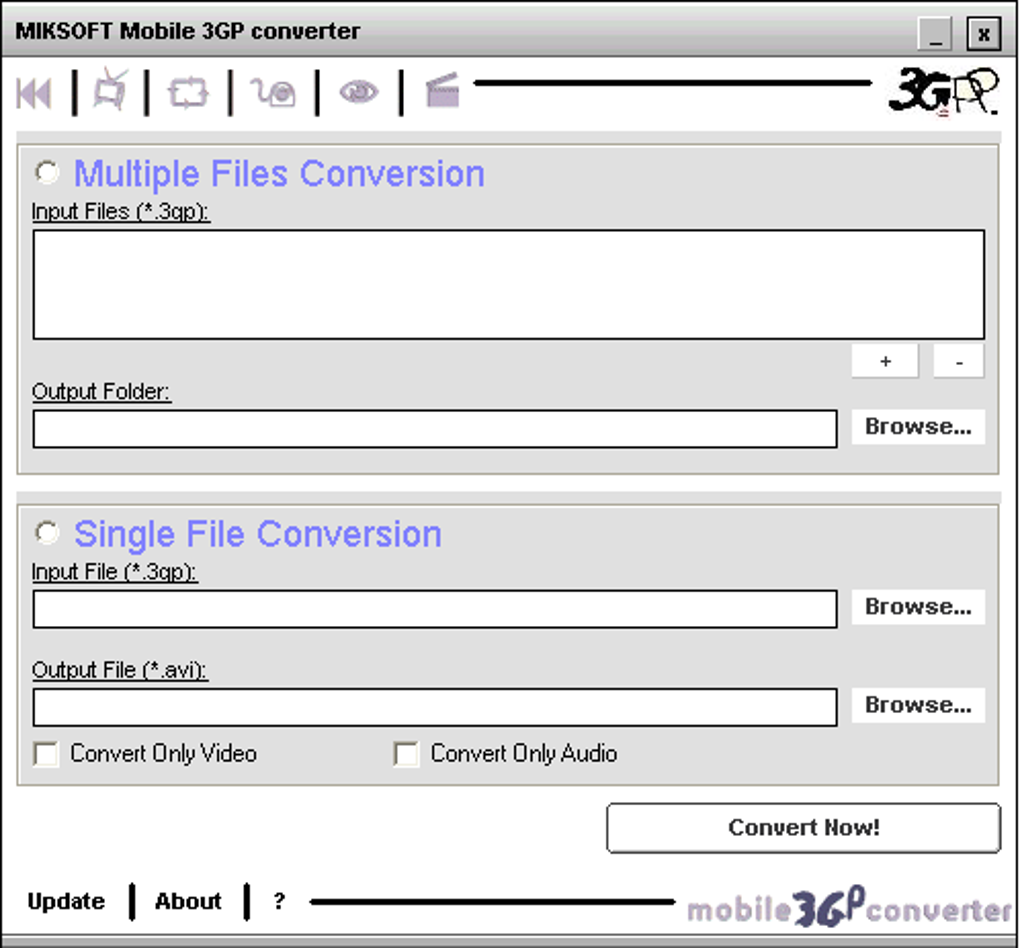Open help with the ? link

coord(279,901)
